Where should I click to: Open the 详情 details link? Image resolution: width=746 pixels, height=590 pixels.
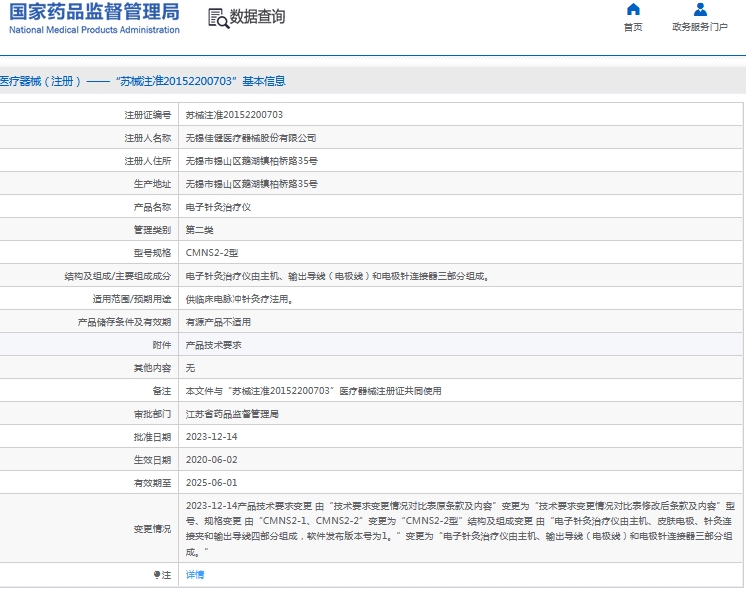tap(195, 575)
